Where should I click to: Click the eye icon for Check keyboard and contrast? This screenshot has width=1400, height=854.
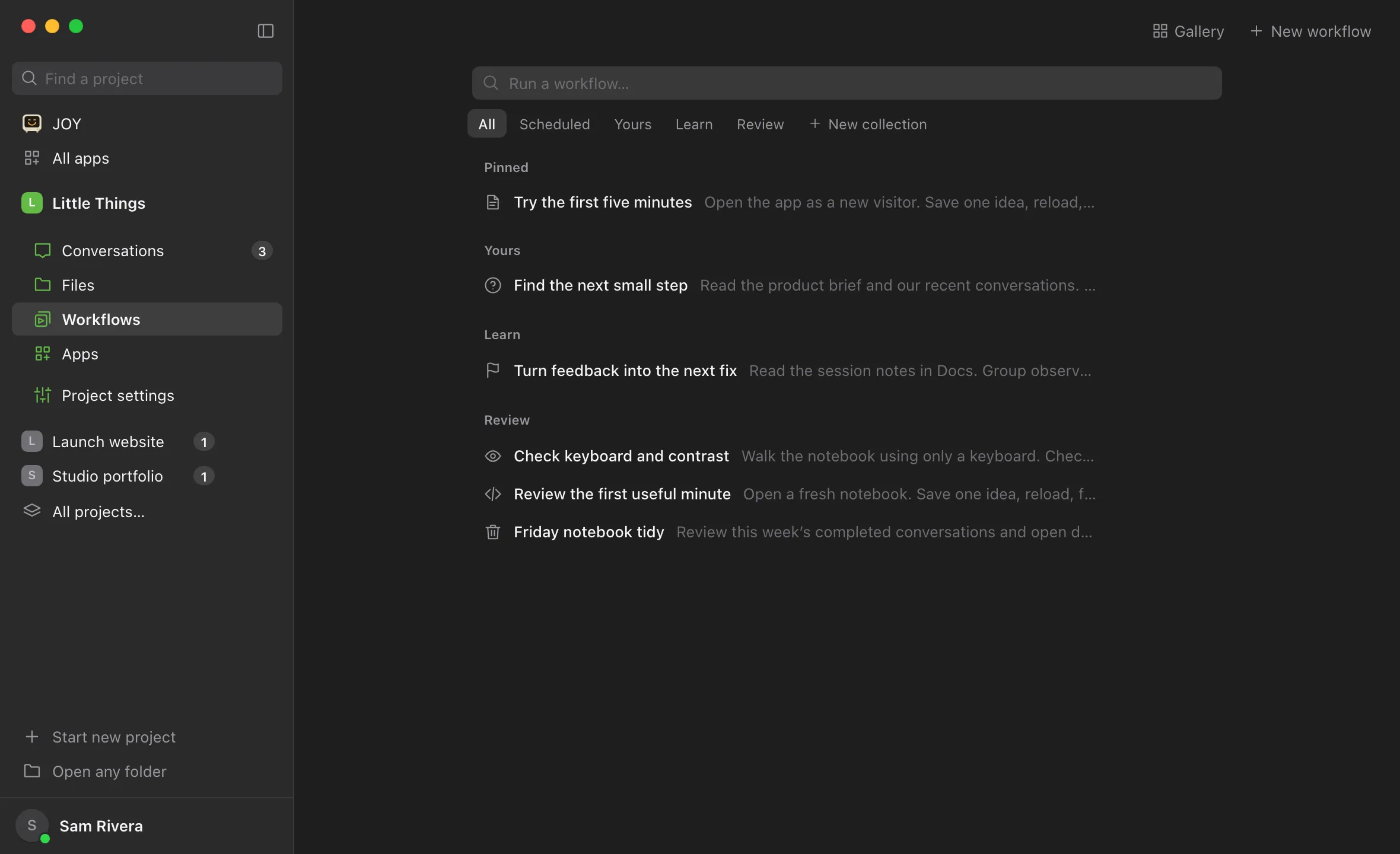coord(492,456)
